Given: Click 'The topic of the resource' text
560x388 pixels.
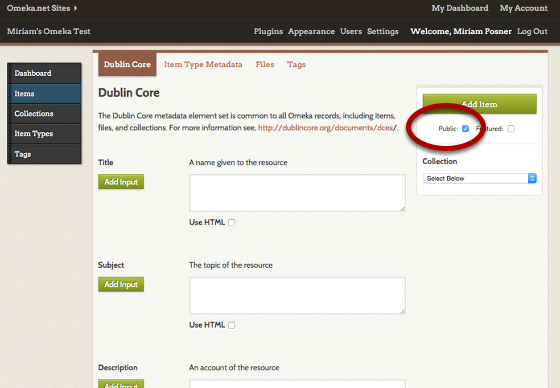Looking at the screenshot, I should 231,265.
